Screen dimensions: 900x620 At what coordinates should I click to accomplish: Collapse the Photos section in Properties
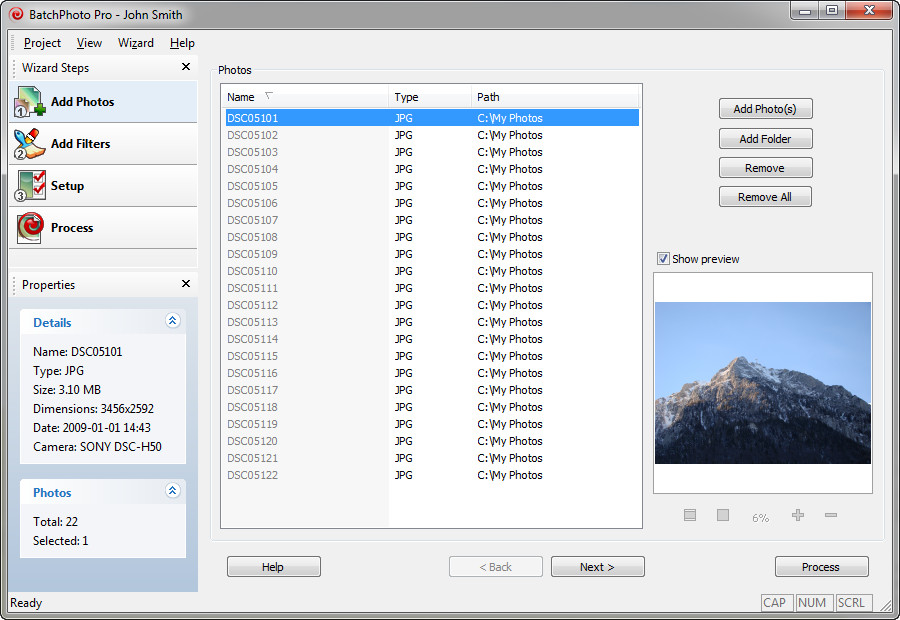(172, 491)
